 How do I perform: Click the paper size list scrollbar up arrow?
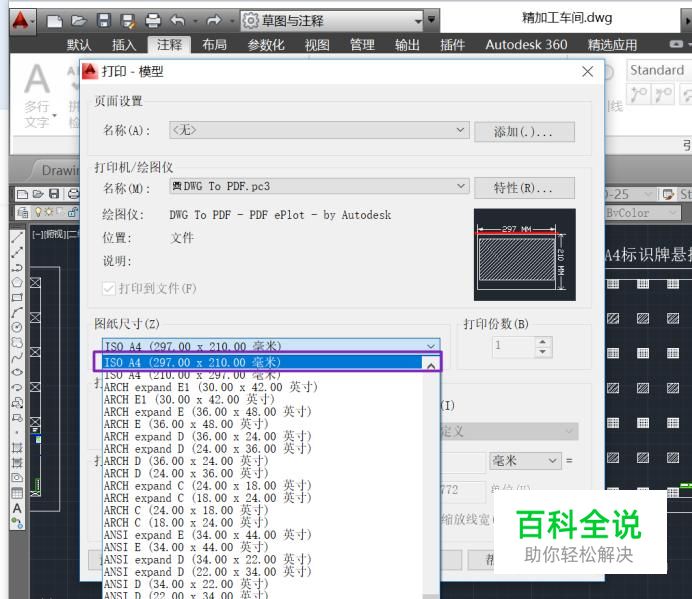(431, 365)
